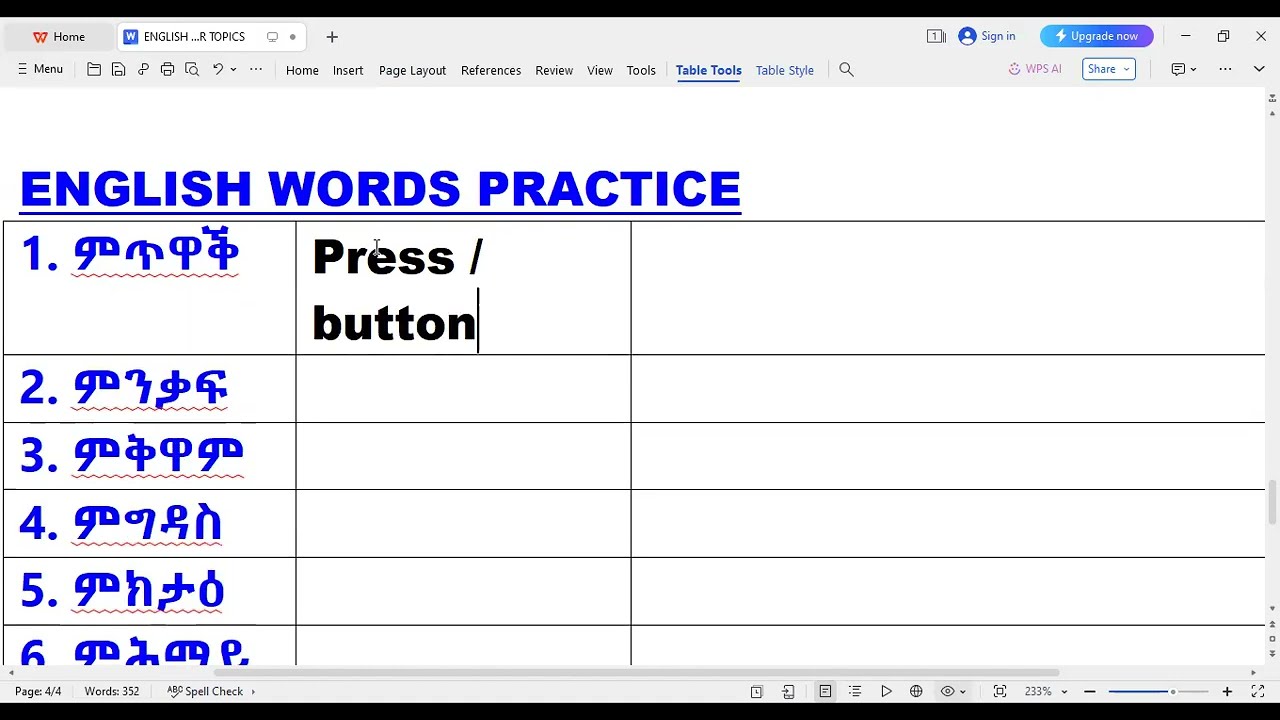Switch to the Page Layout tab
Screen dimensions: 1280x720
coord(412,70)
